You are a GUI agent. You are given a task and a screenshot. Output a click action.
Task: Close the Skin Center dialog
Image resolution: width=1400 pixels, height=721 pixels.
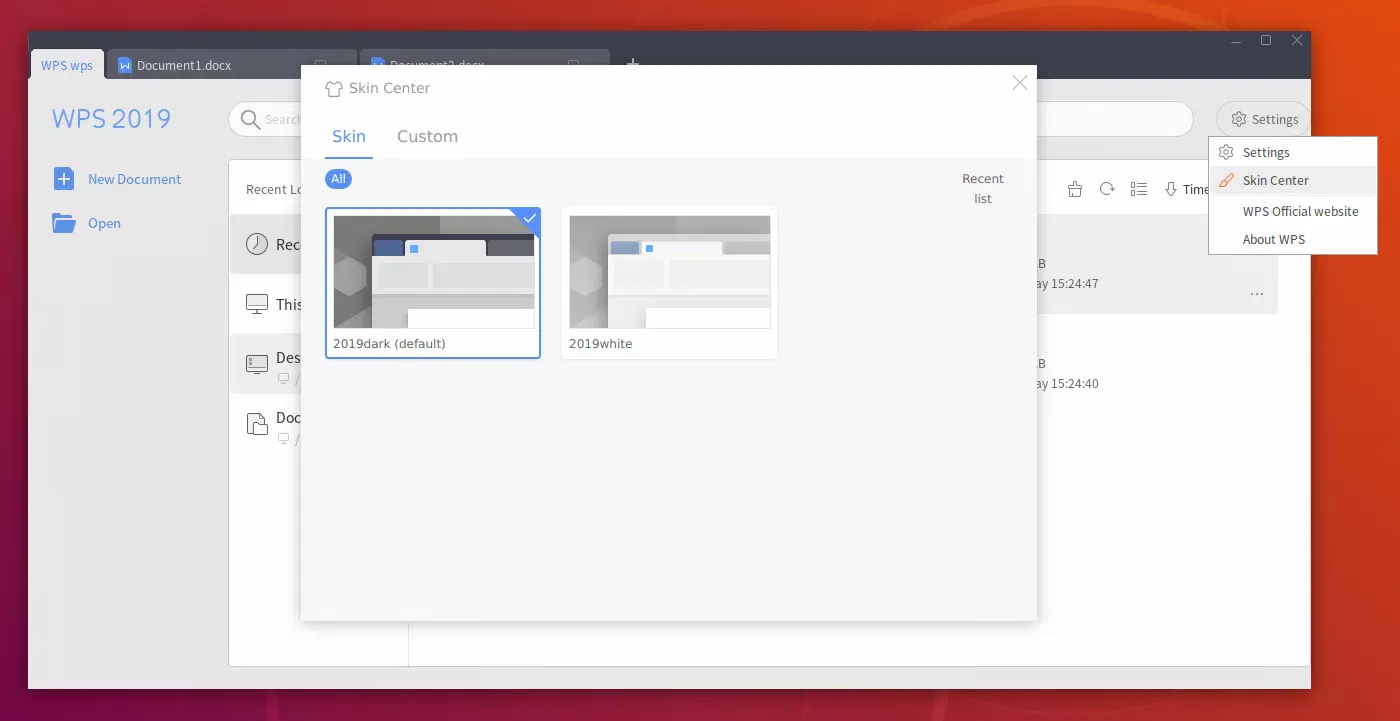point(1019,83)
